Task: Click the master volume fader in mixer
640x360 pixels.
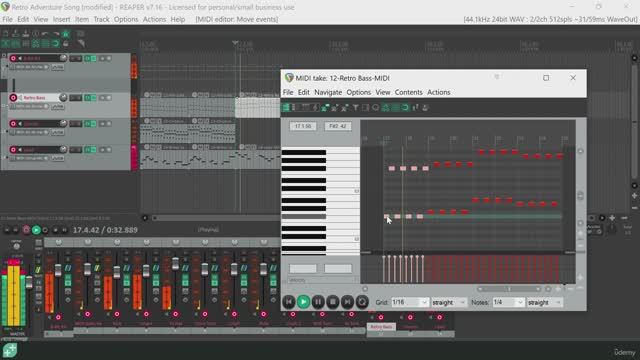Action: pyautogui.click(x=29, y=282)
